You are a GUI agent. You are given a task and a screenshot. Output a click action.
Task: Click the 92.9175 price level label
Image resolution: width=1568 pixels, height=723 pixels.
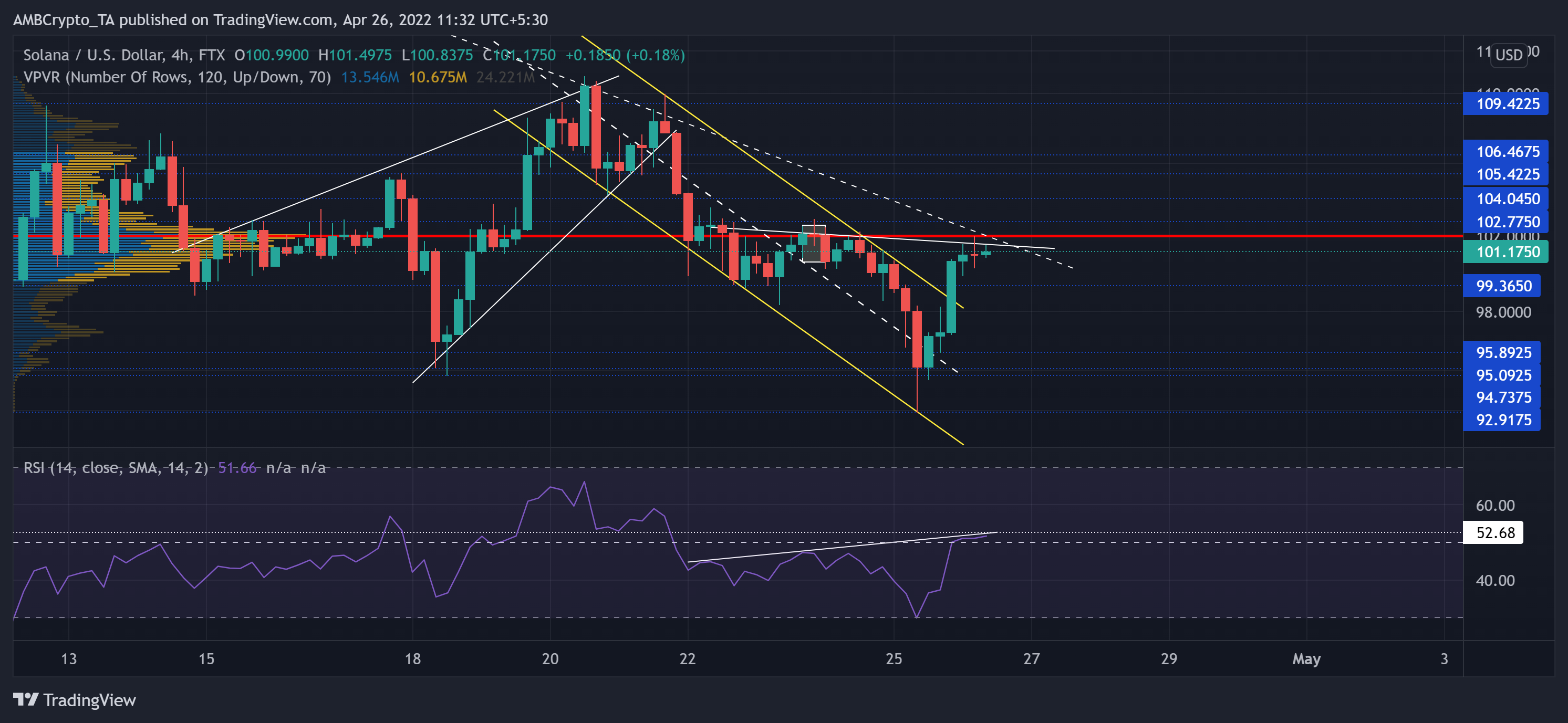point(1502,420)
